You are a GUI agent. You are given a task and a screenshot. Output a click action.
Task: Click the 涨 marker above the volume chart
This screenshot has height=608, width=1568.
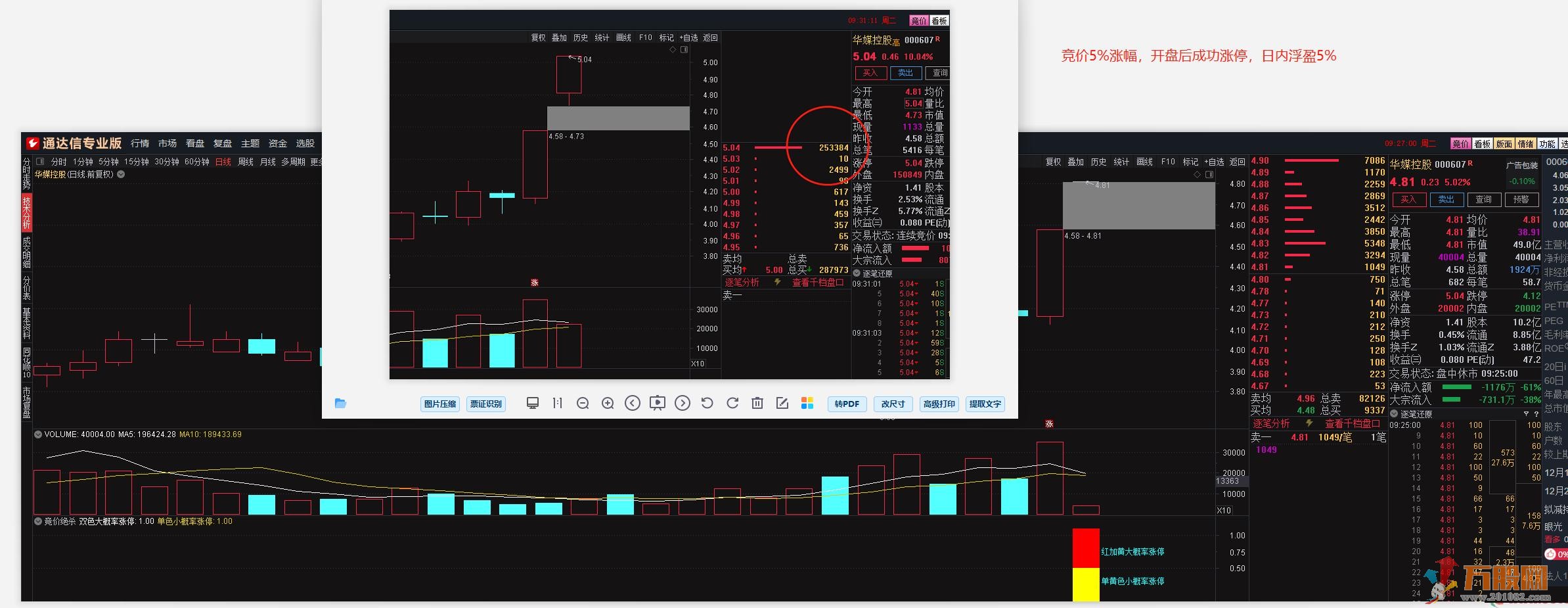coord(1049,424)
